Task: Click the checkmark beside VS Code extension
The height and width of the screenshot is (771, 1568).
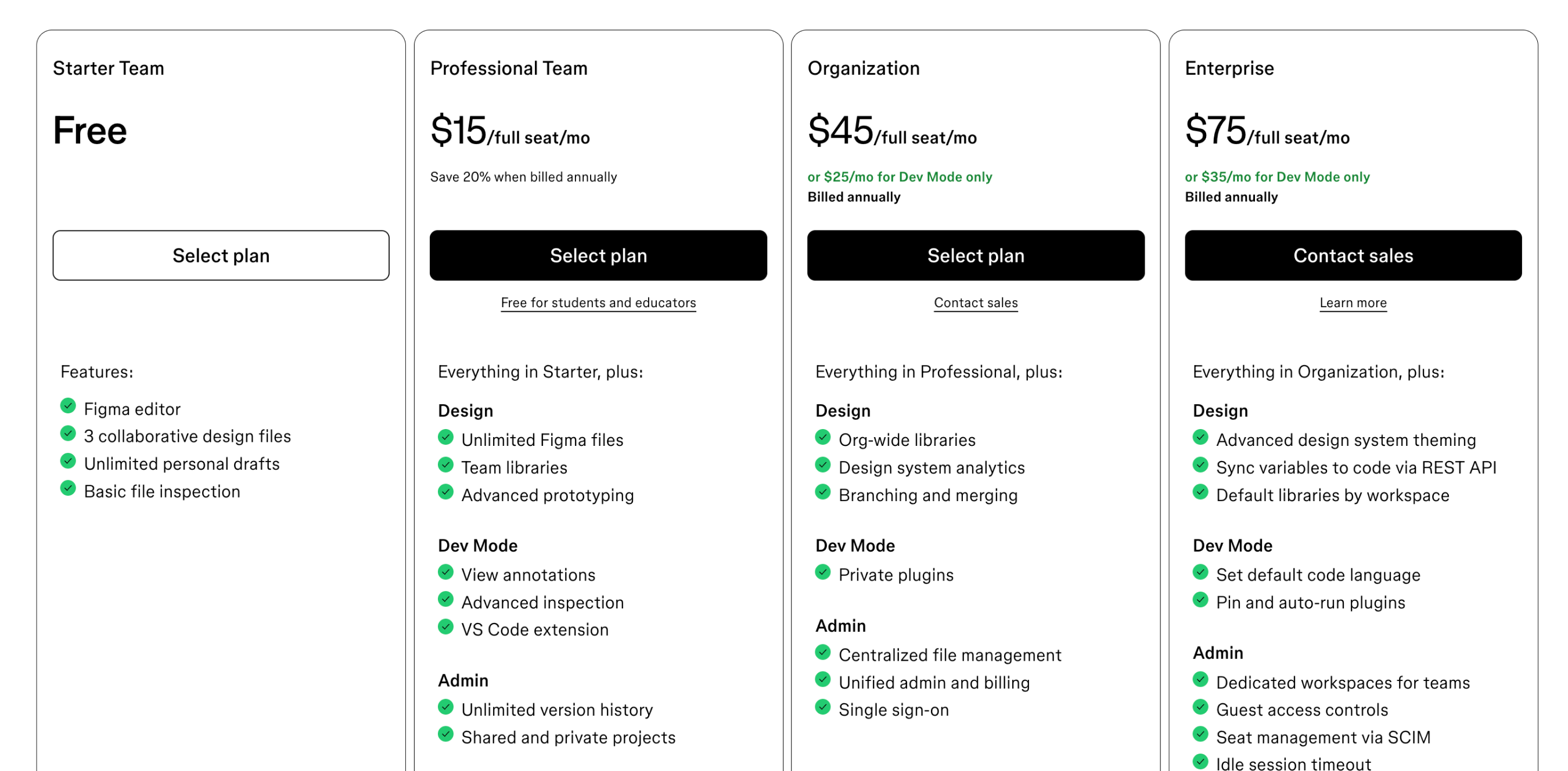Action: [445, 627]
